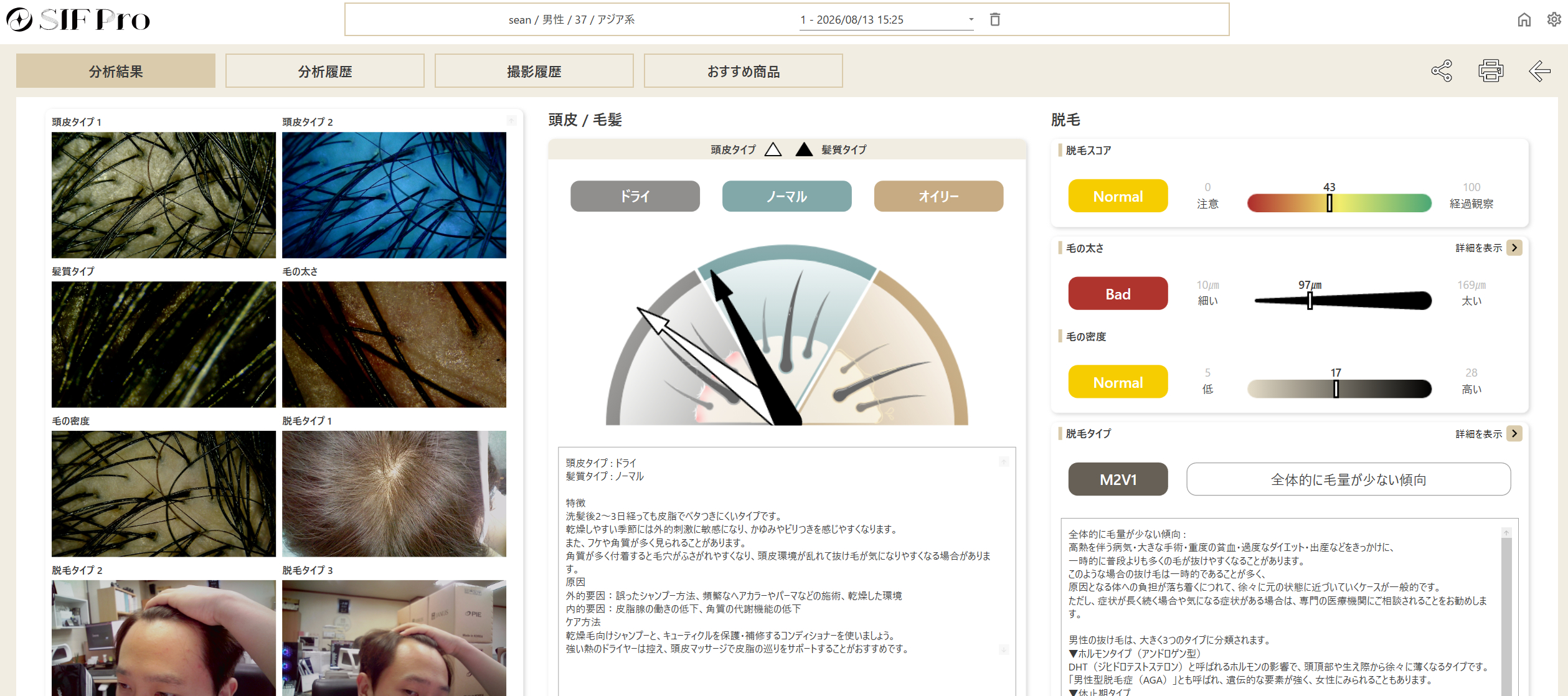Click the M2V1 hair loss type badge
The width and height of the screenshot is (1568, 696).
tap(1118, 479)
